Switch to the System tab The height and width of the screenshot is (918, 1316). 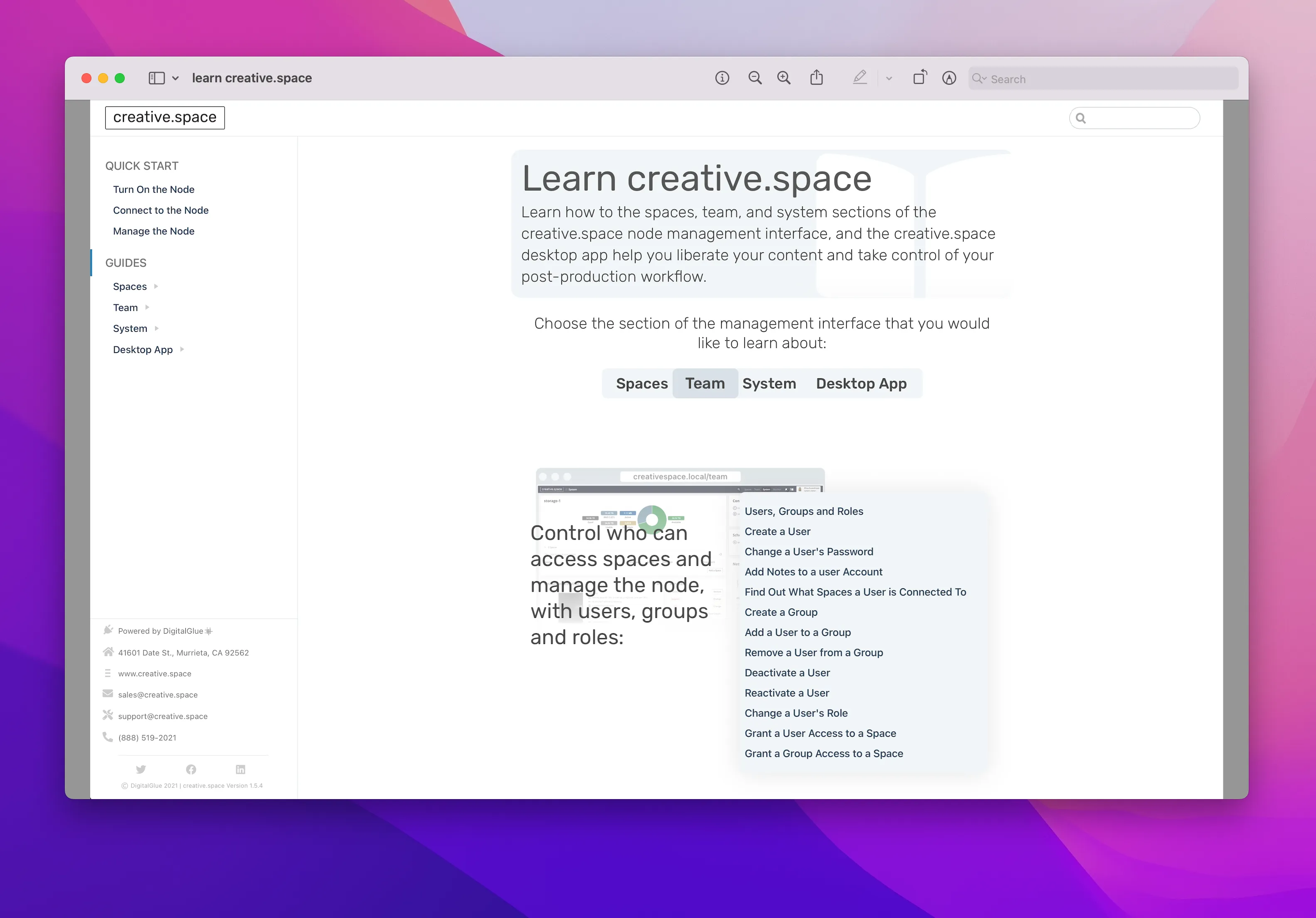[x=769, y=384]
